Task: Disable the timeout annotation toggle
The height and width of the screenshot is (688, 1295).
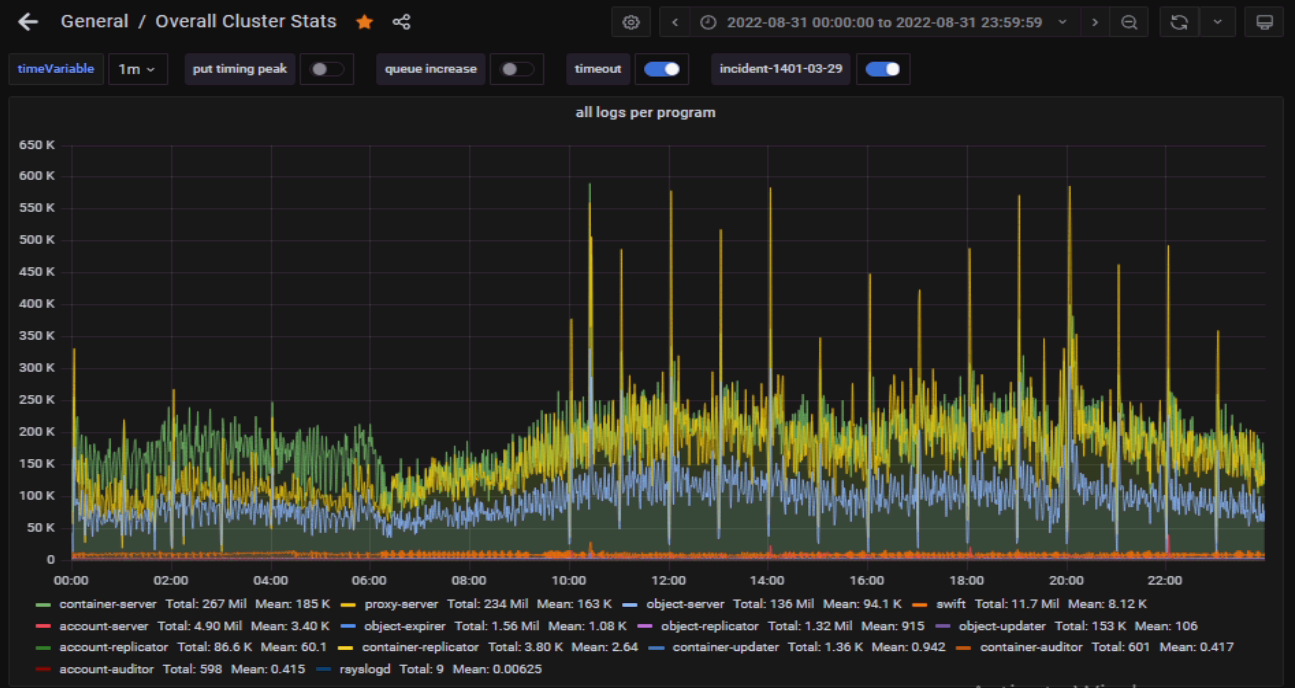Action: click(x=662, y=69)
